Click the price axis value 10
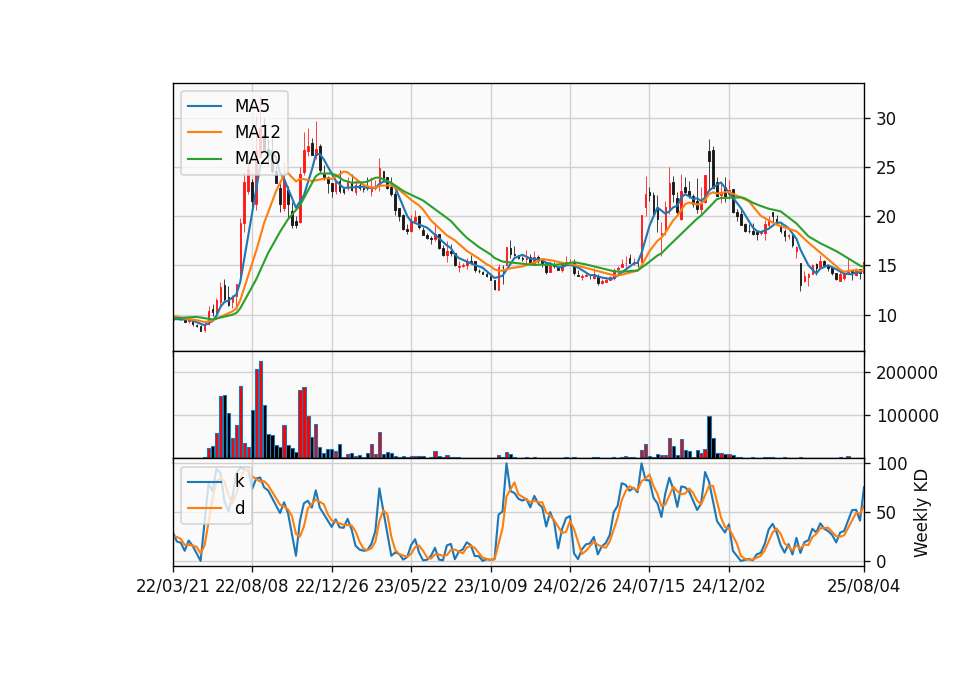Image resolution: width=960 pixels, height=690 pixels. (886, 315)
